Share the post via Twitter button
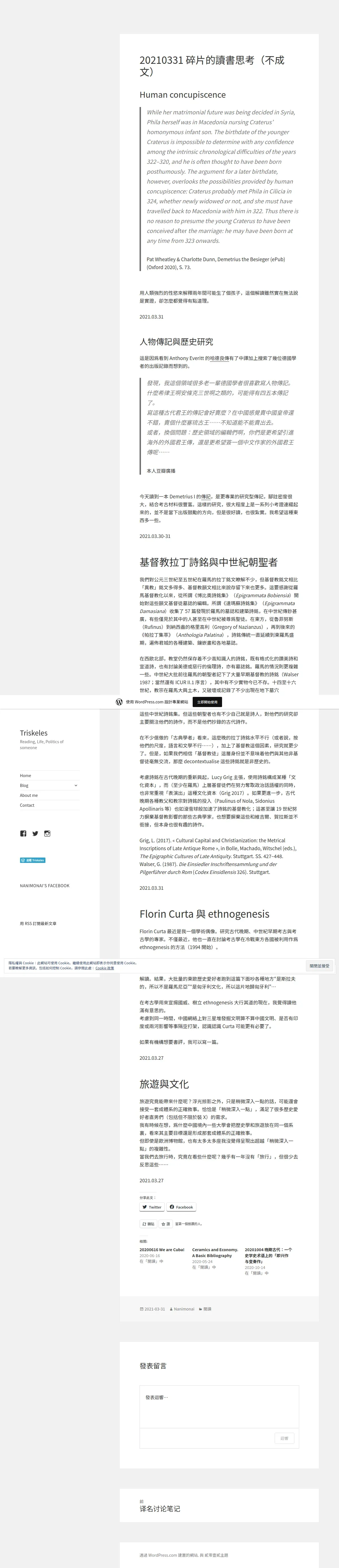 point(152,1207)
